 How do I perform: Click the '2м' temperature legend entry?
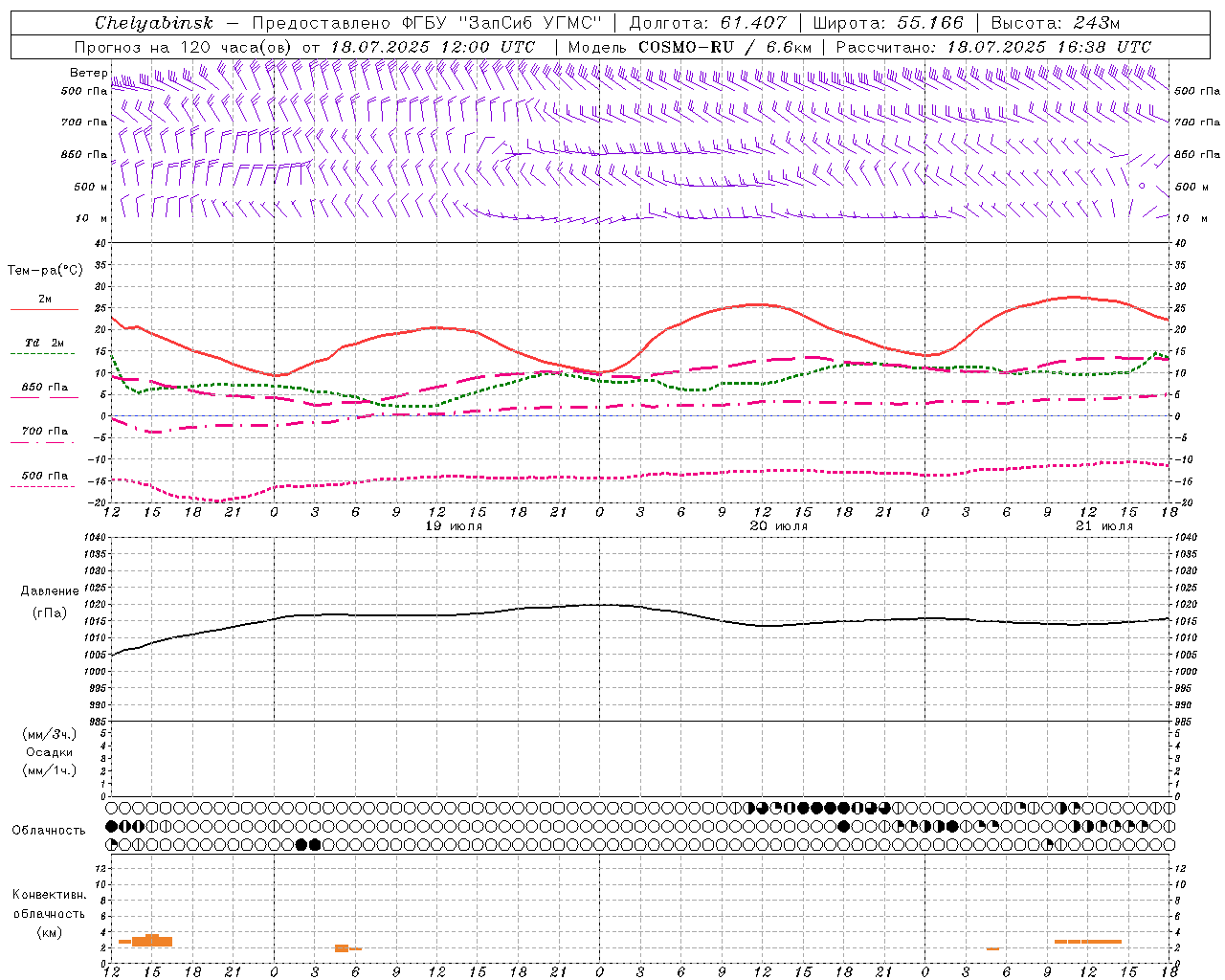(45, 299)
